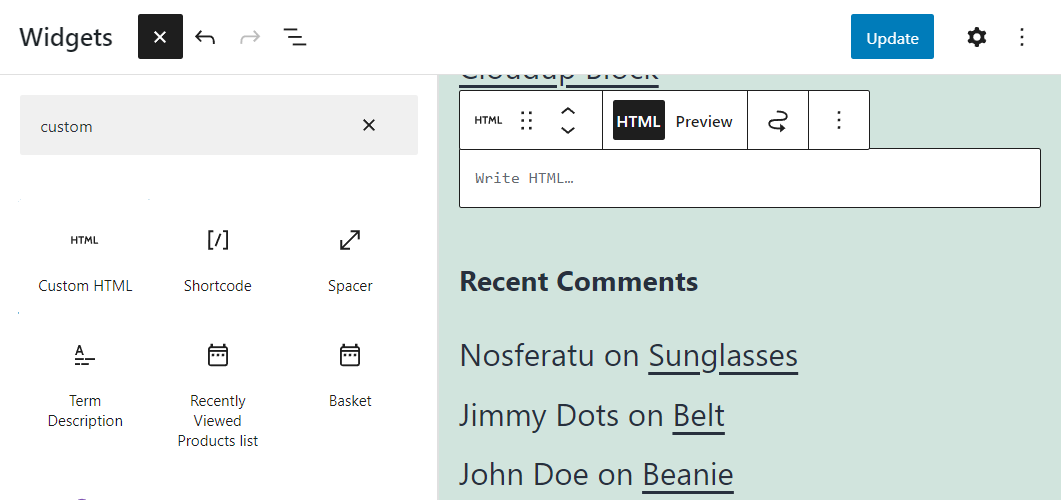1061x500 pixels.
Task: Click the block search input field
Action: click(x=190, y=126)
